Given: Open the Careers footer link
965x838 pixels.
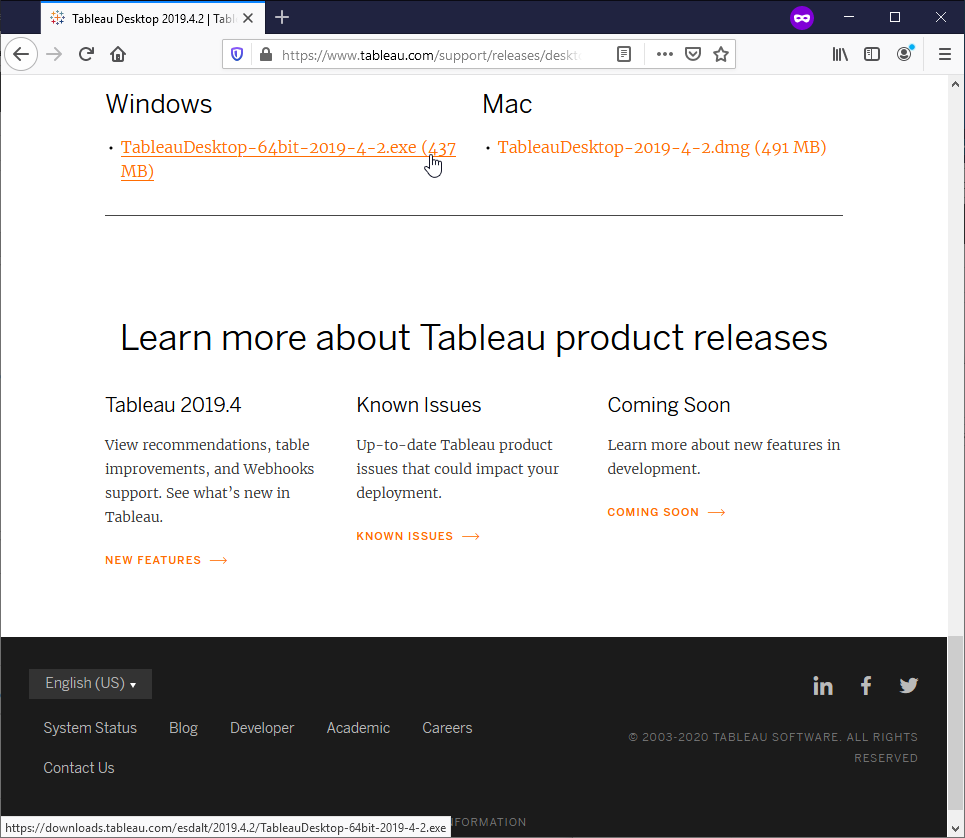Looking at the screenshot, I should pos(447,728).
